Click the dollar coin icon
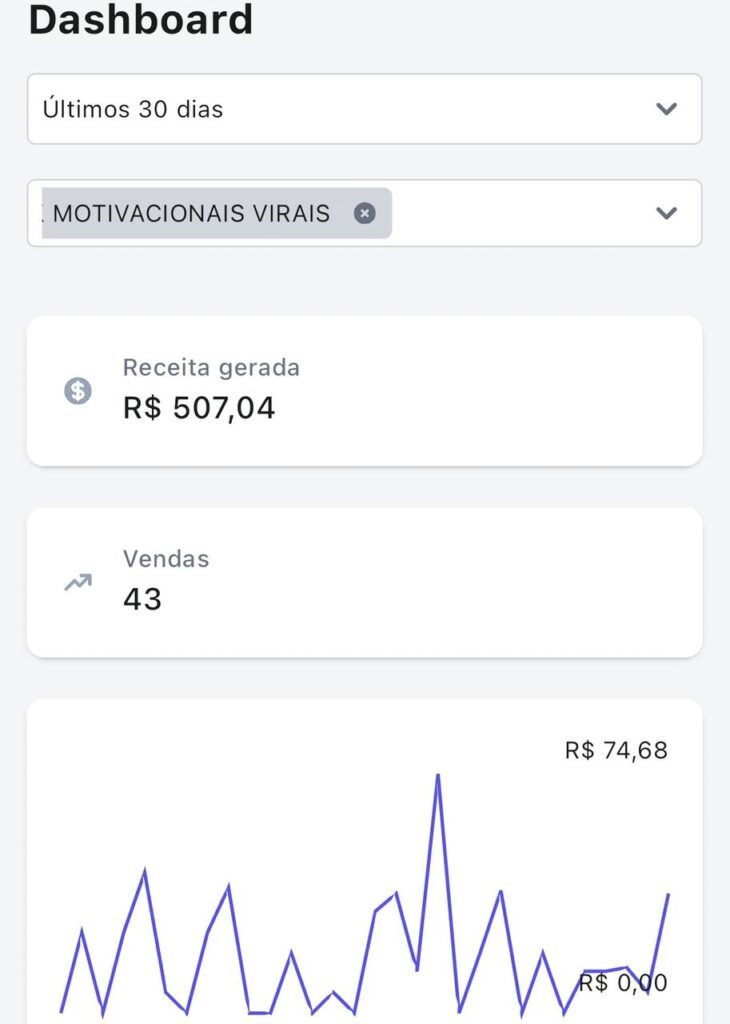 [78, 391]
